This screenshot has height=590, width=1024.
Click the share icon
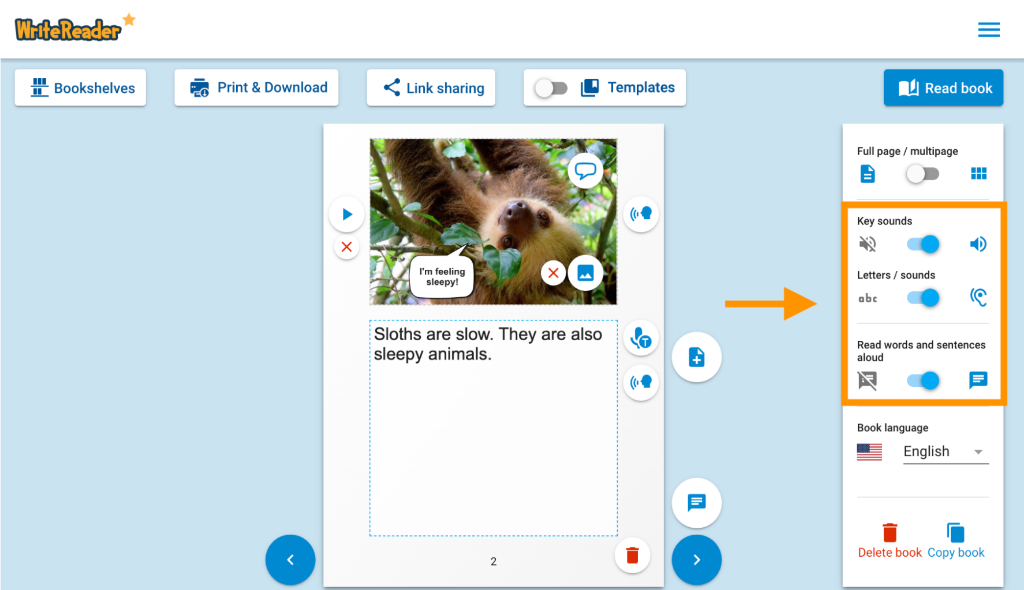[x=391, y=88]
